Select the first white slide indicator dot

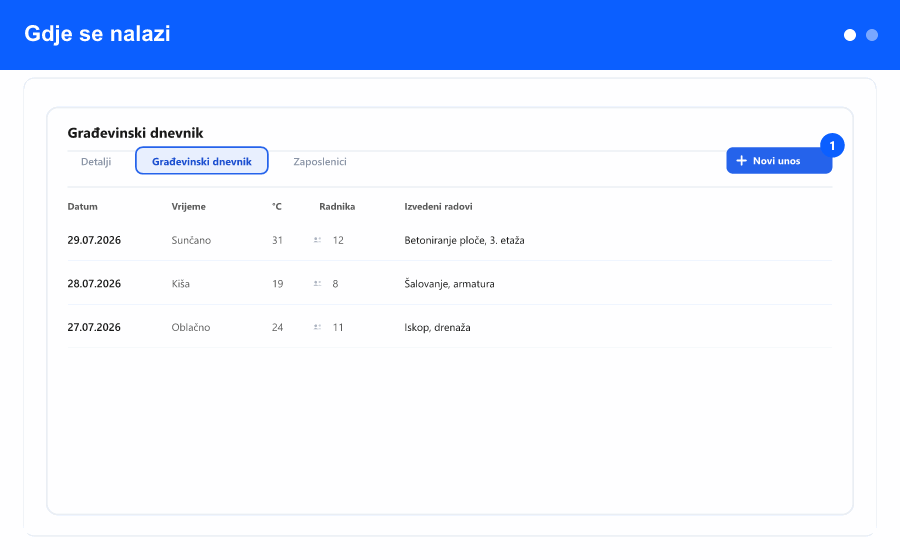(x=850, y=35)
